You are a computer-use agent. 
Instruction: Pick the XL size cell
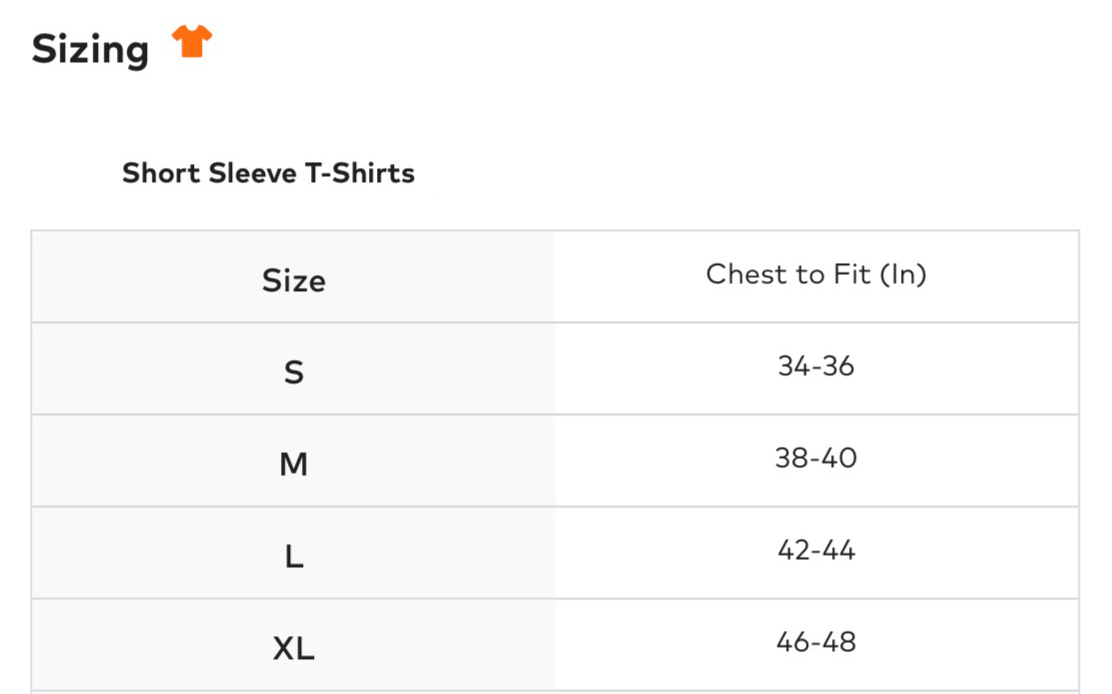(x=293, y=649)
